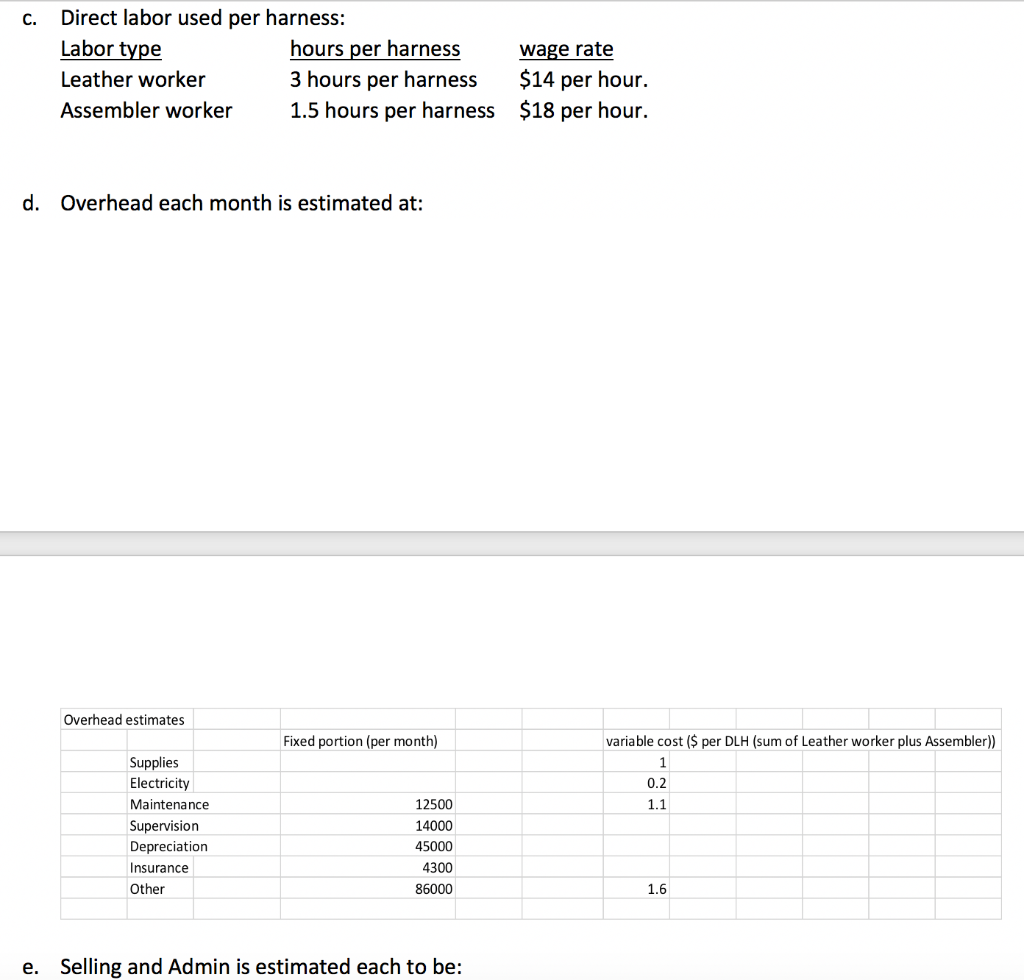Select the 45000 Depreciation value cell
Image resolution: width=1024 pixels, height=980 pixels.
pyautogui.click(x=432, y=846)
